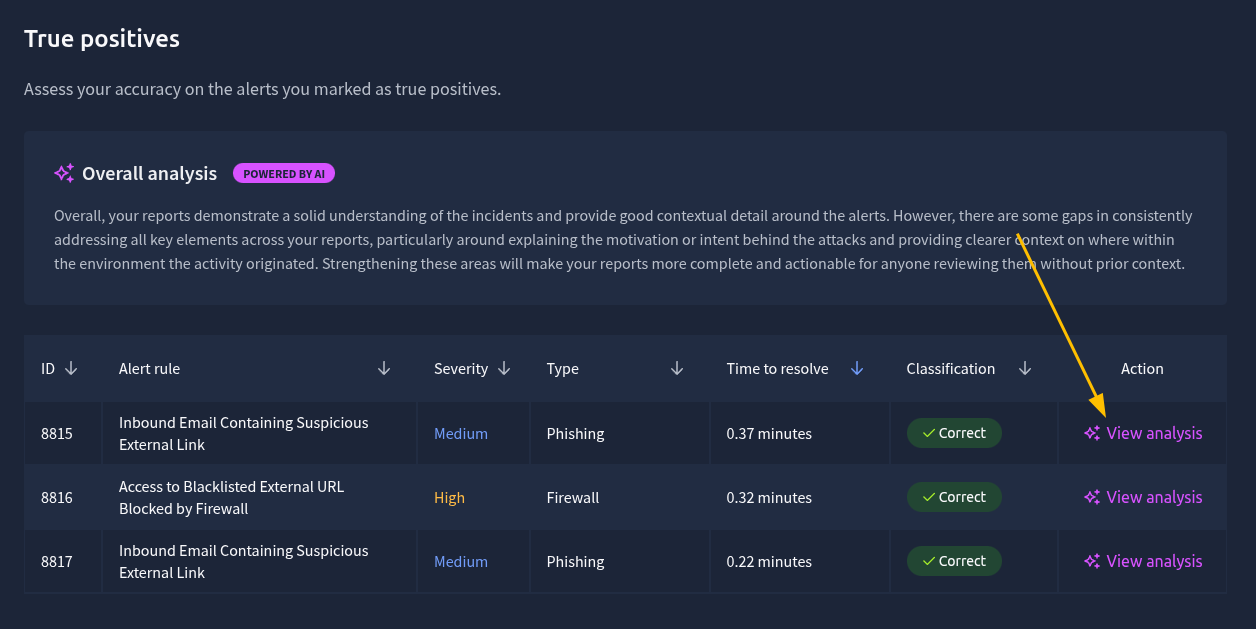Viewport: 1256px width, 629px height.
Task: Click 0.32 minutes cell
Action: tap(769, 497)
